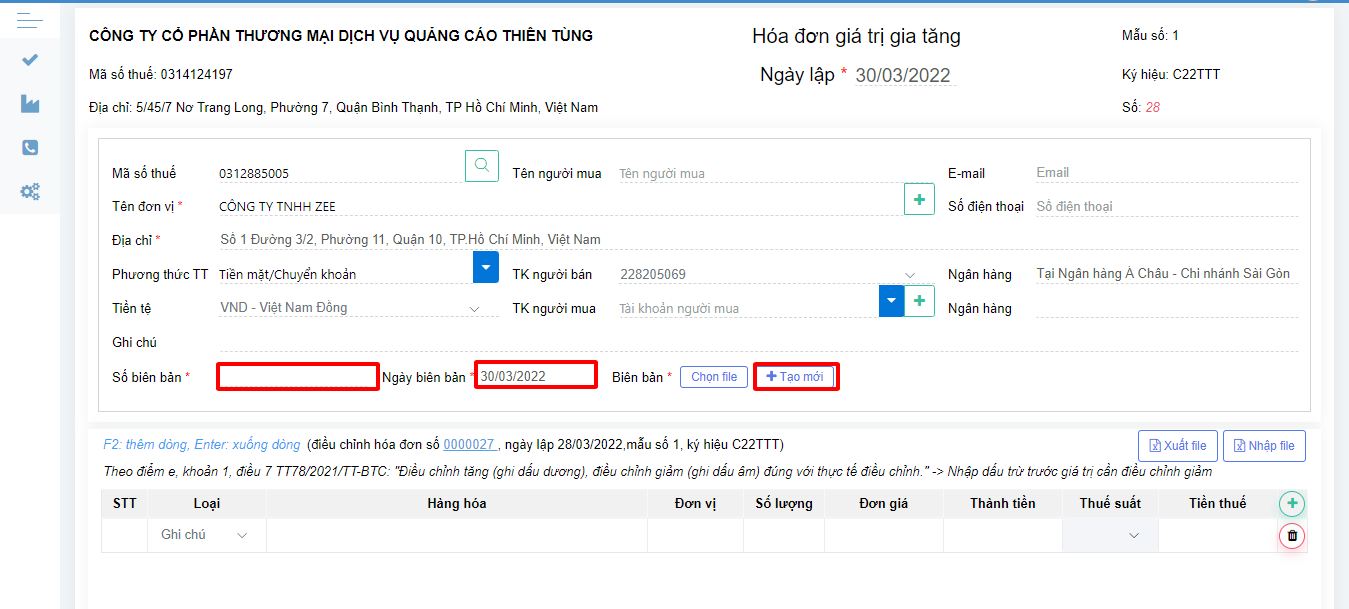Image resolution: width=1349 pixels, height=609 pixels.
Task: Click the Xuất file button
Action: [x=1177, y=445]
